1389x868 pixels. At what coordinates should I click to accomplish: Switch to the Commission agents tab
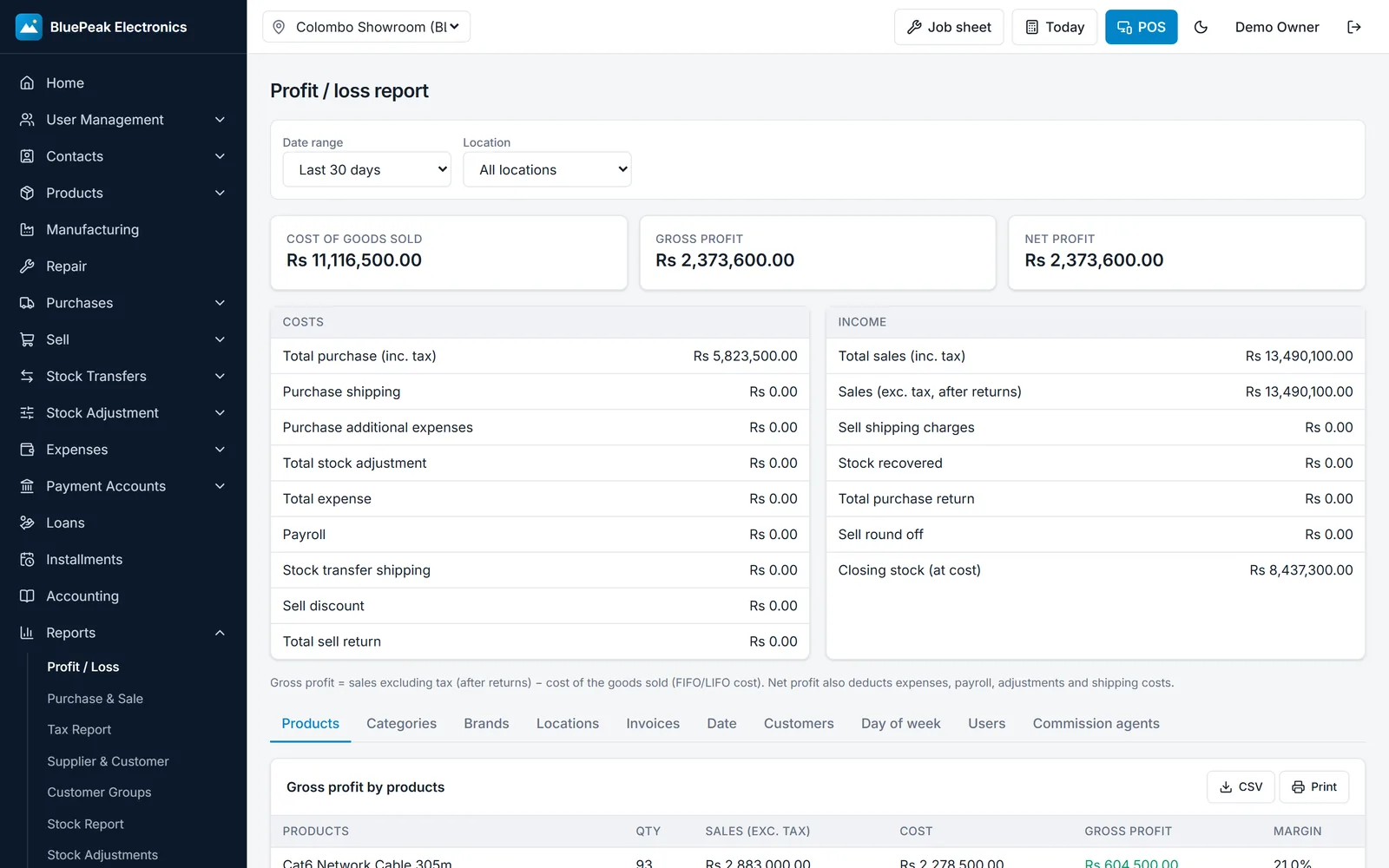click(1096, 724)
